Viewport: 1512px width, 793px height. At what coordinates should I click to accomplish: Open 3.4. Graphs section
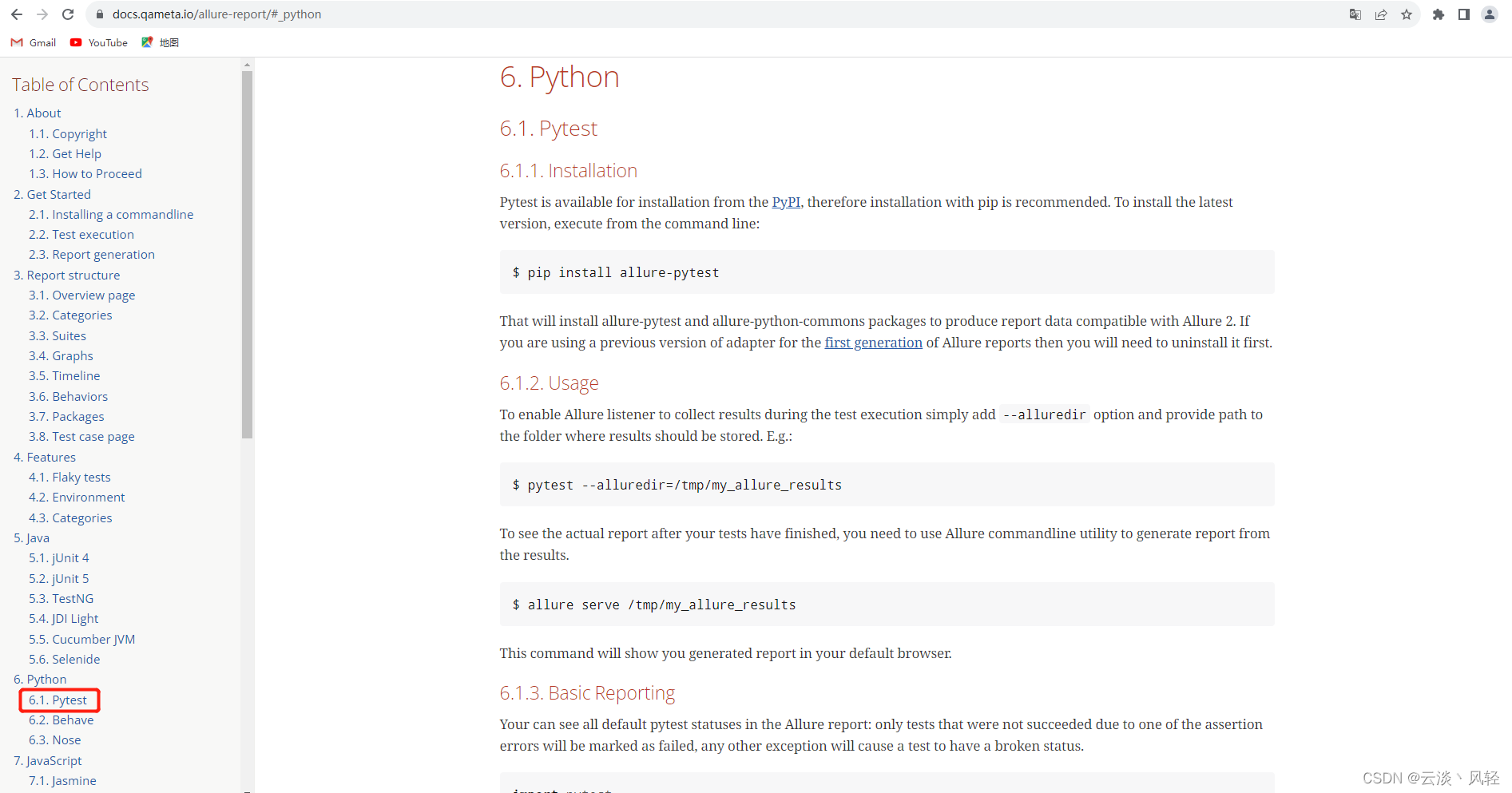(61, 356)
